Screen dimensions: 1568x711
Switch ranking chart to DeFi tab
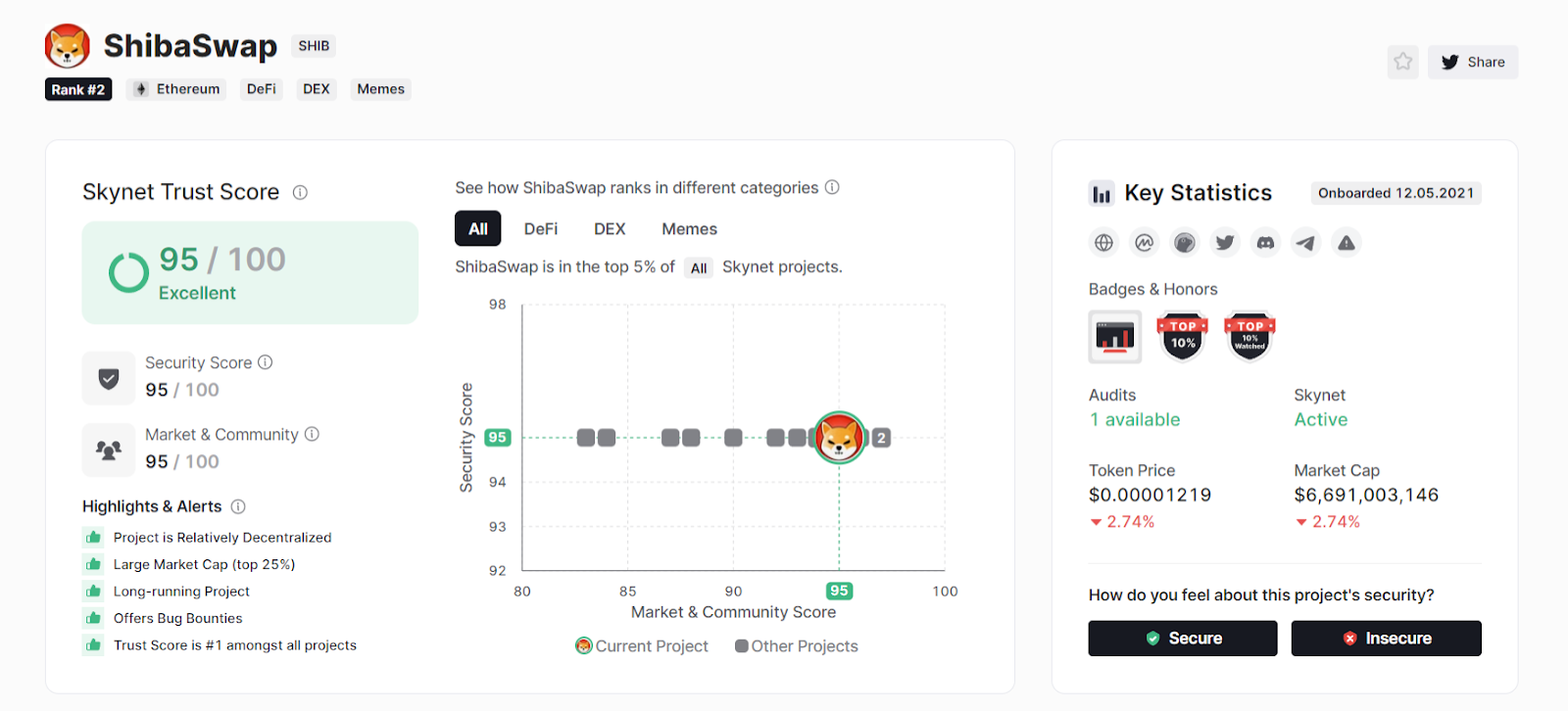coord(540,229)
